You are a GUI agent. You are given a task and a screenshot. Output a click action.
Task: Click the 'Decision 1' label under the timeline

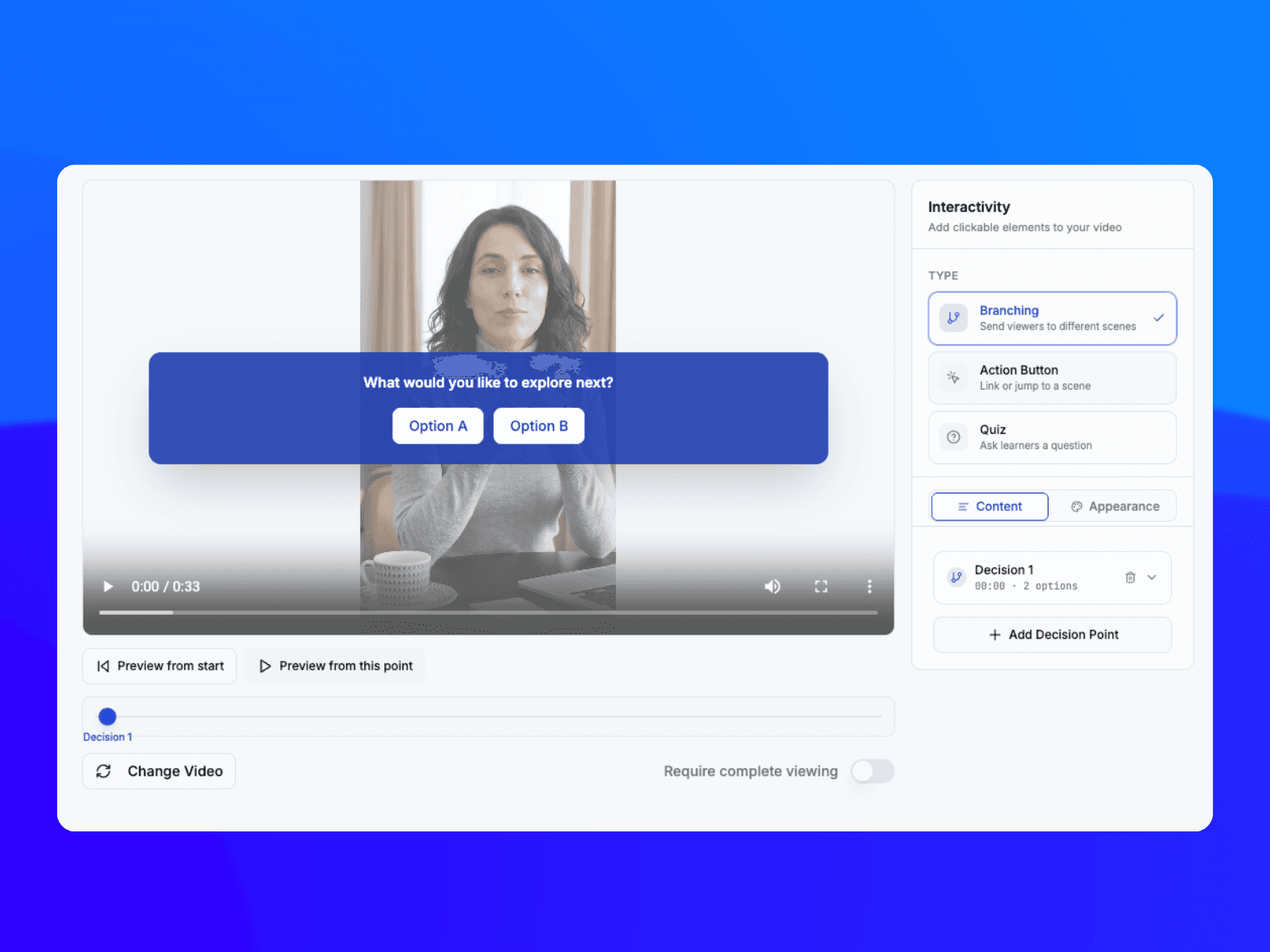(x=108, y=737)
